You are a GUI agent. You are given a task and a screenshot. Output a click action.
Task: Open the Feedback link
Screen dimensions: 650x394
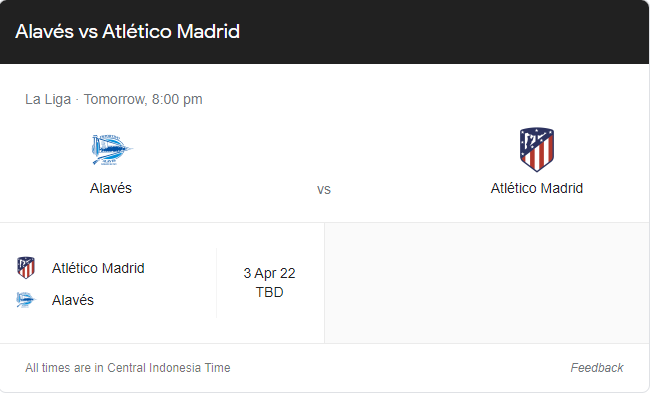[597, 367]
